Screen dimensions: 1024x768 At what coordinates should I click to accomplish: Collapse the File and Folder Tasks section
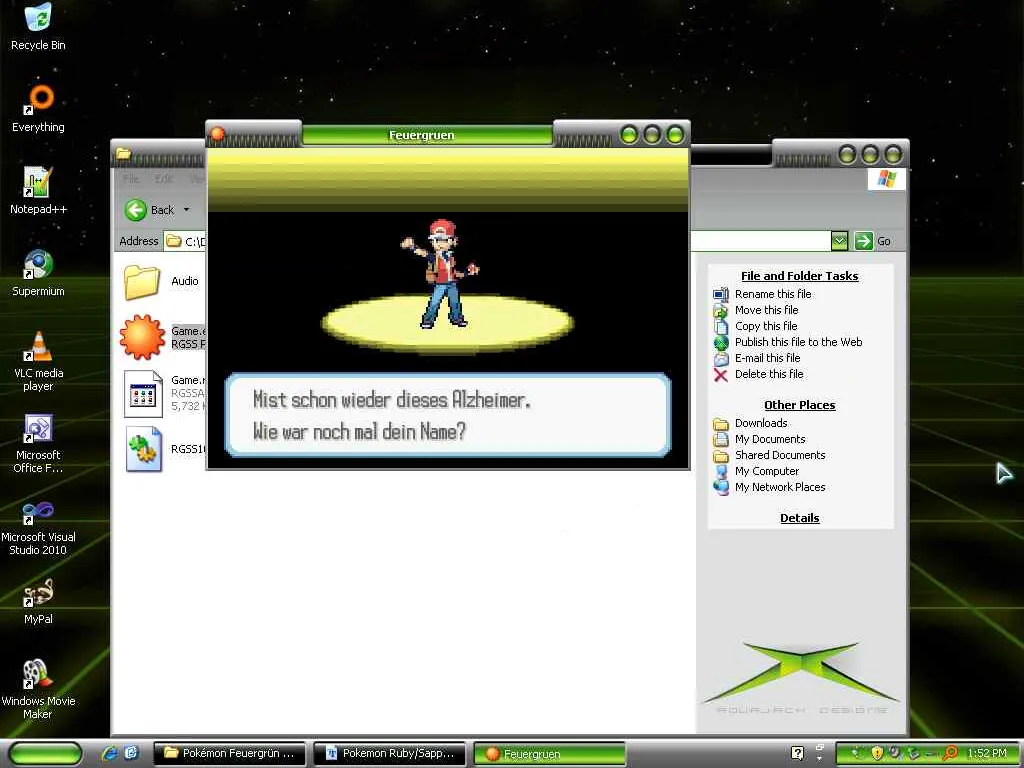coord(799,276)
